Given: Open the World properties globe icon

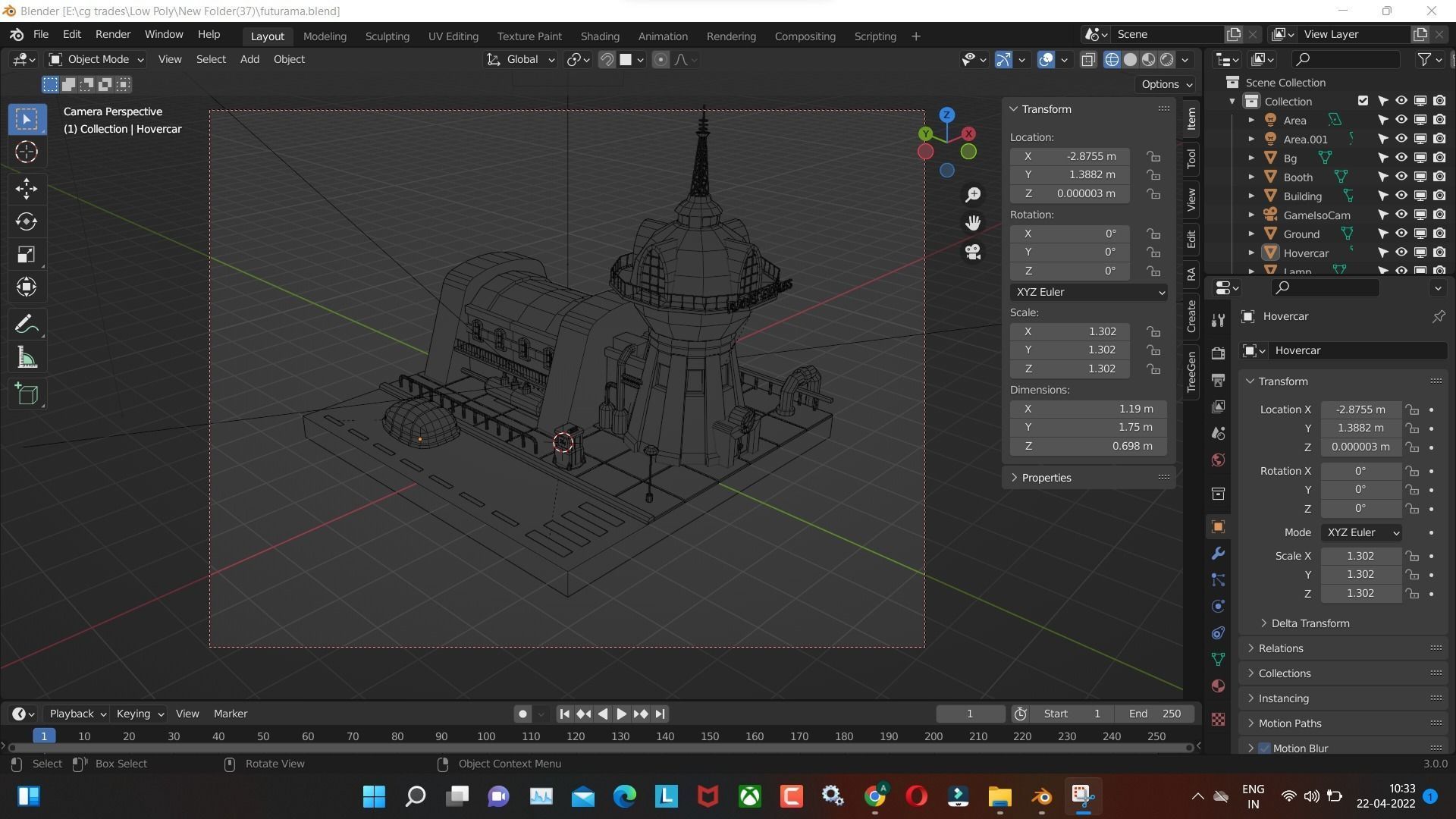Looking at the screenshot, I should coord(1218,460).
